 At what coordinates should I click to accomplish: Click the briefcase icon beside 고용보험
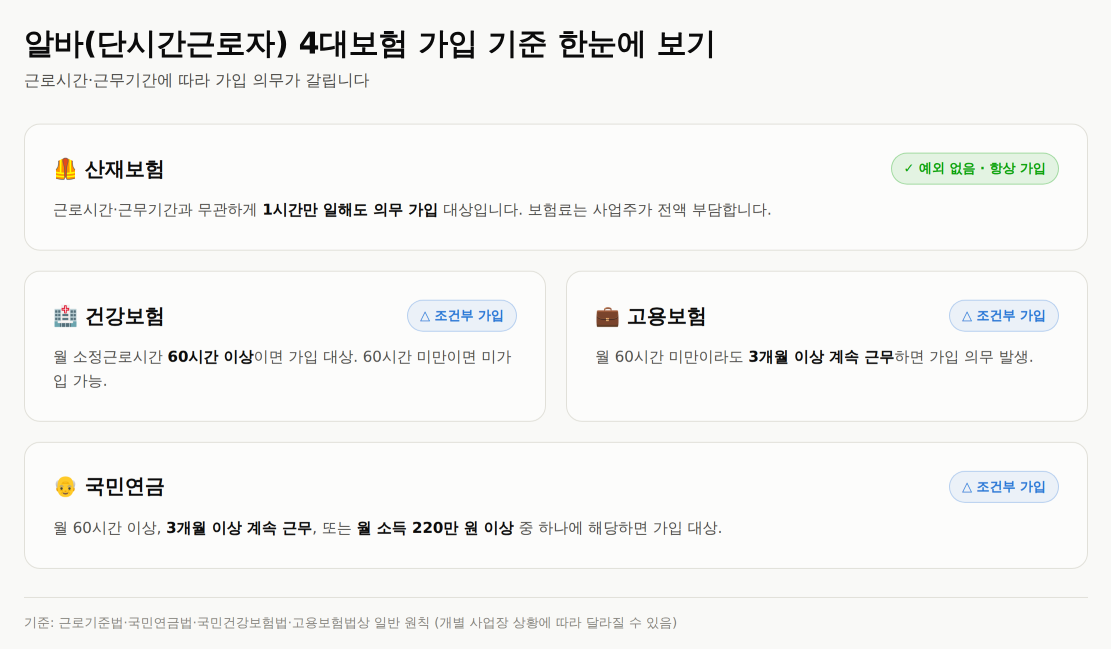(x=607, y=316)
